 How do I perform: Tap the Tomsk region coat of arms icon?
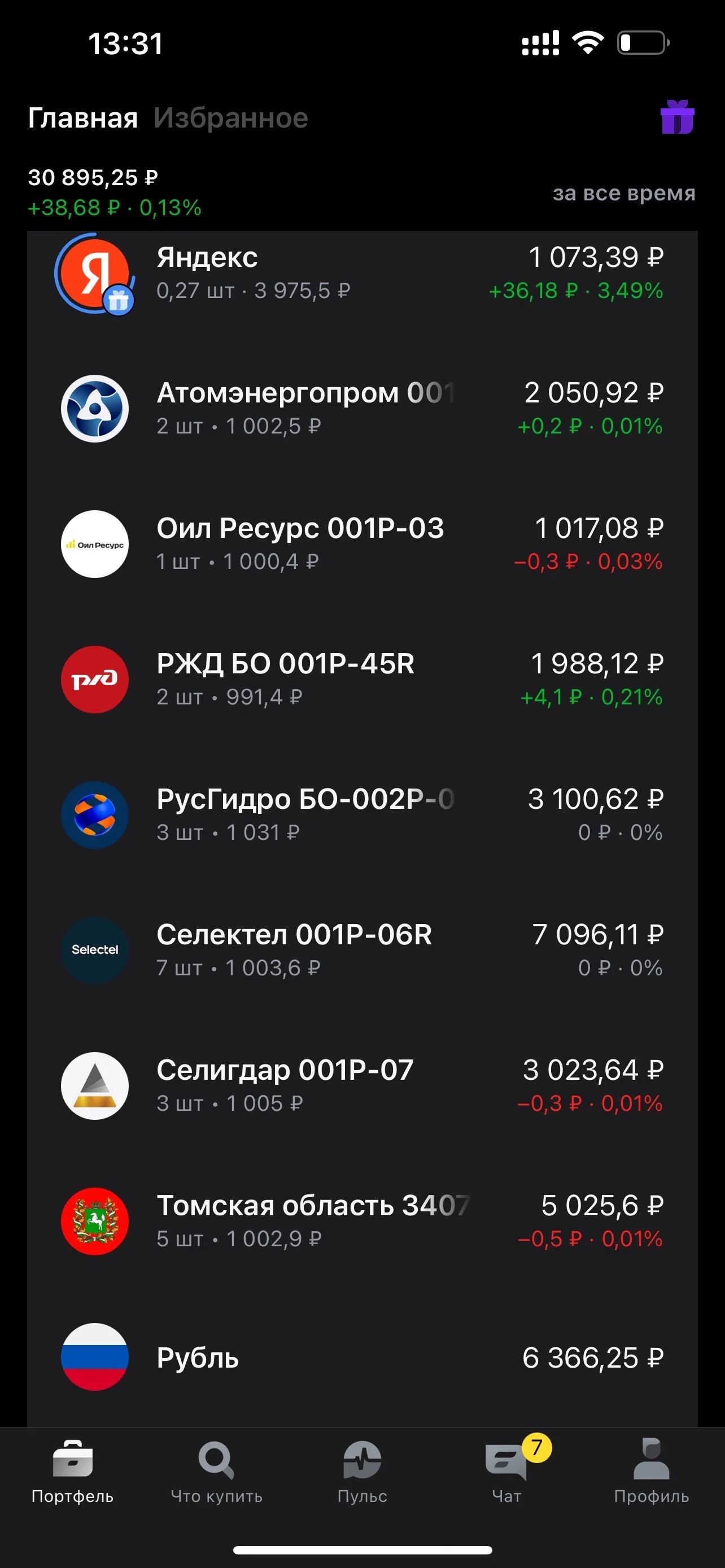click(x=95, y=1221)
